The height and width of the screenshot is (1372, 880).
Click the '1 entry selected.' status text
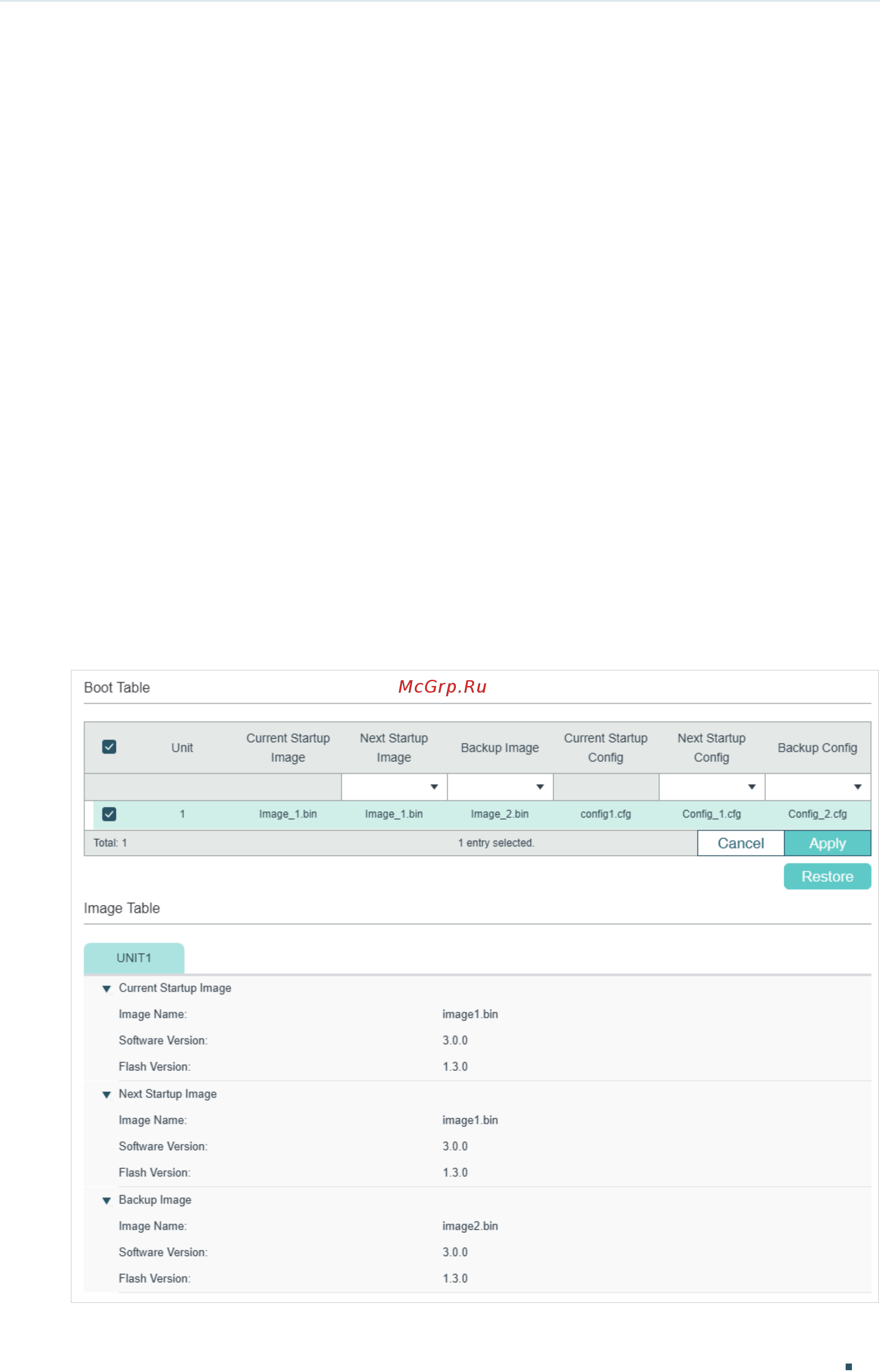tap(496, 842)
